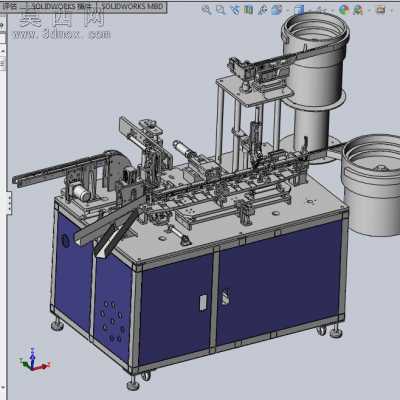Open the View Settings monitor icon
Screen dimensions: 400x400
click(x=381, y=10)
